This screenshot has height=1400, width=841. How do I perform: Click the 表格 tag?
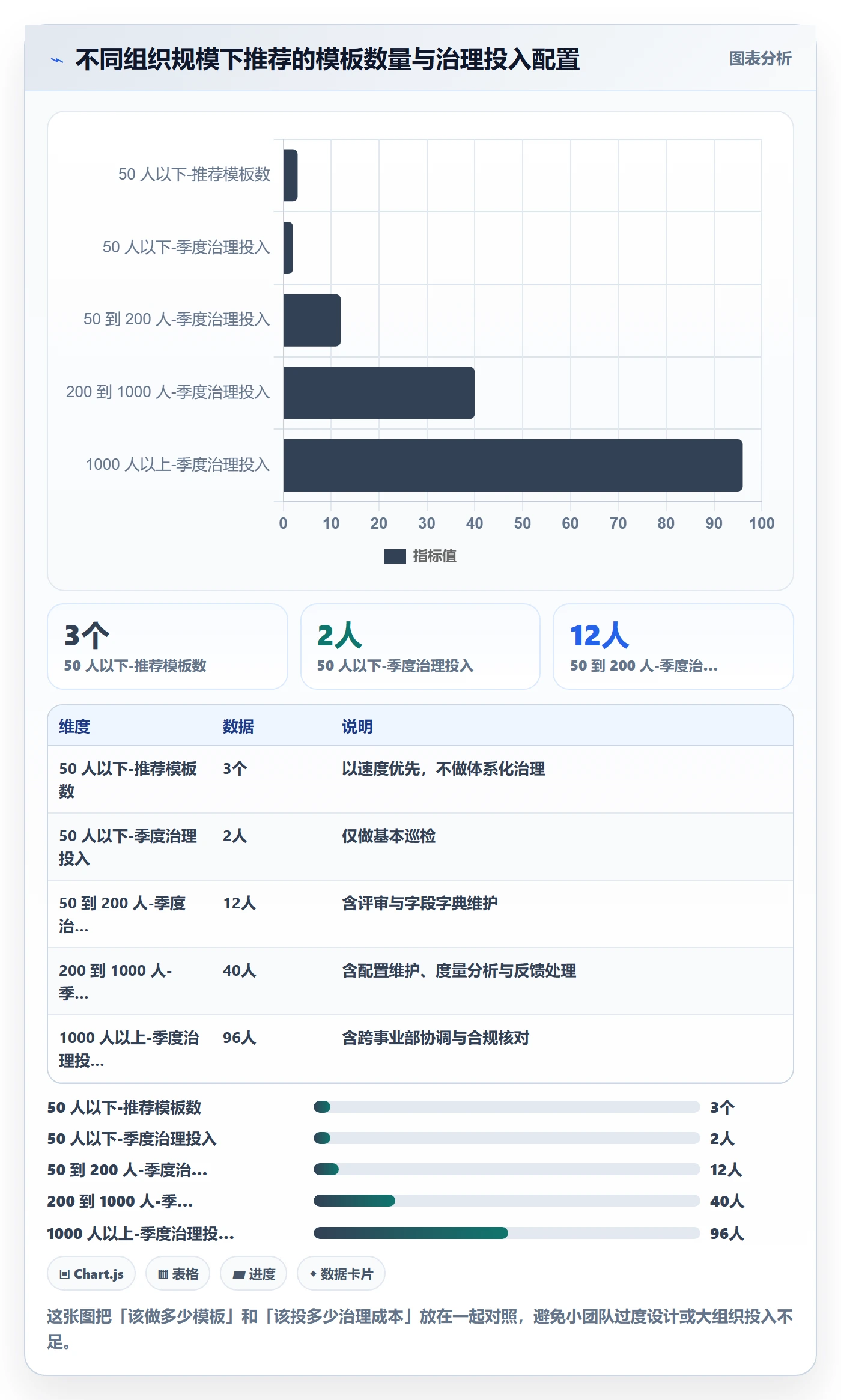pyautogui.click(x=178, y=1274)
